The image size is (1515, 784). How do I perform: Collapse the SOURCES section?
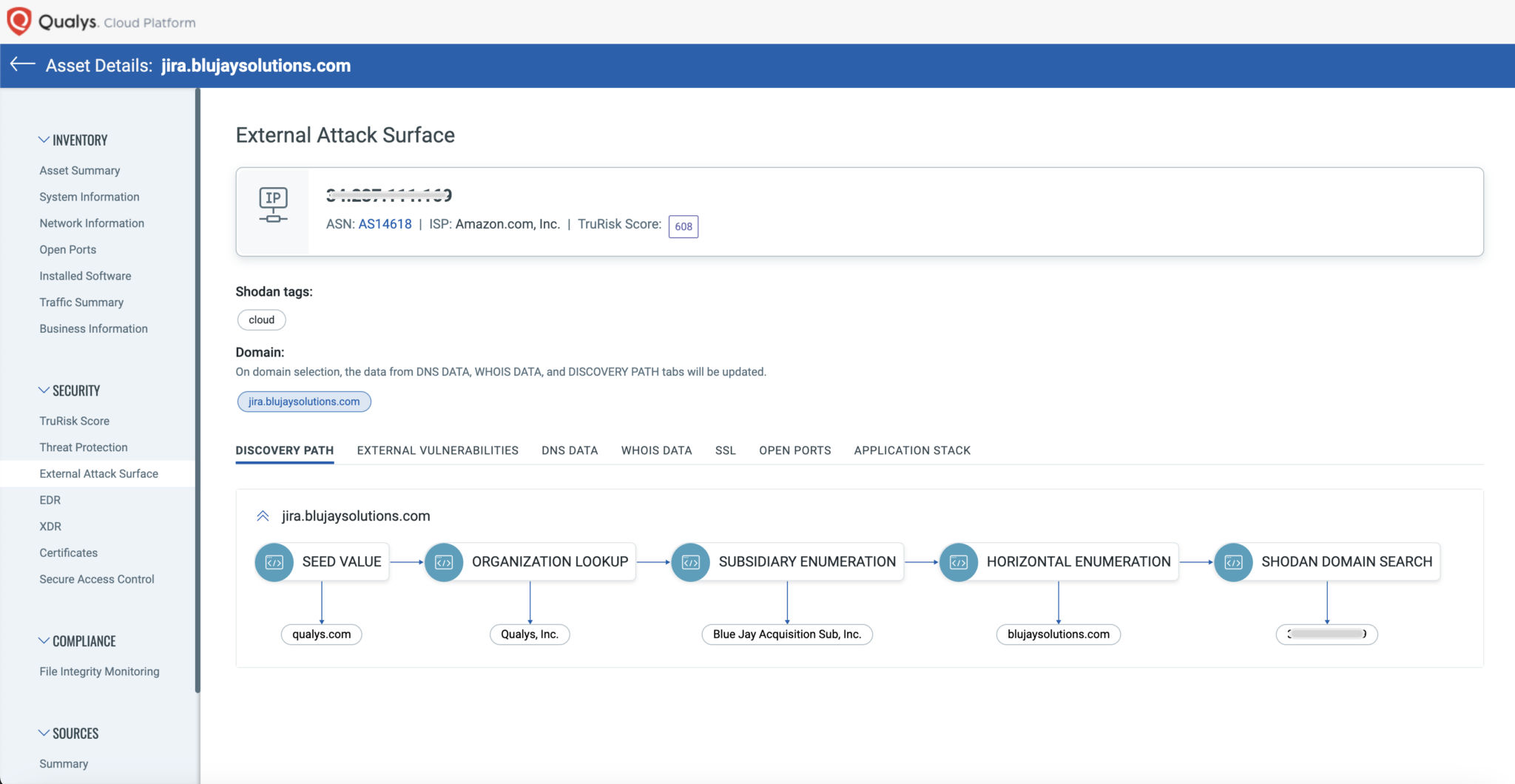point(42,731)
